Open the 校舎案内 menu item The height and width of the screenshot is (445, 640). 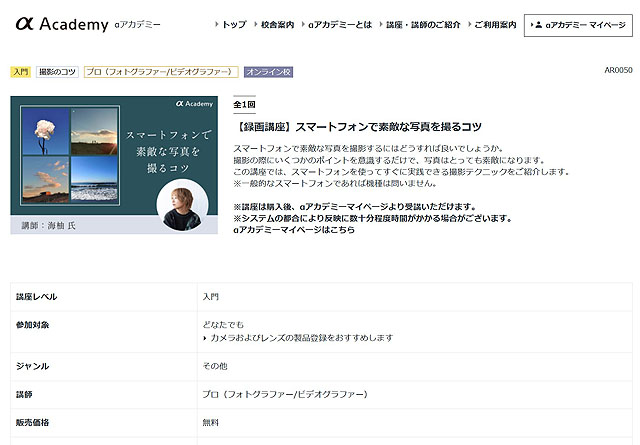[277, 24]
